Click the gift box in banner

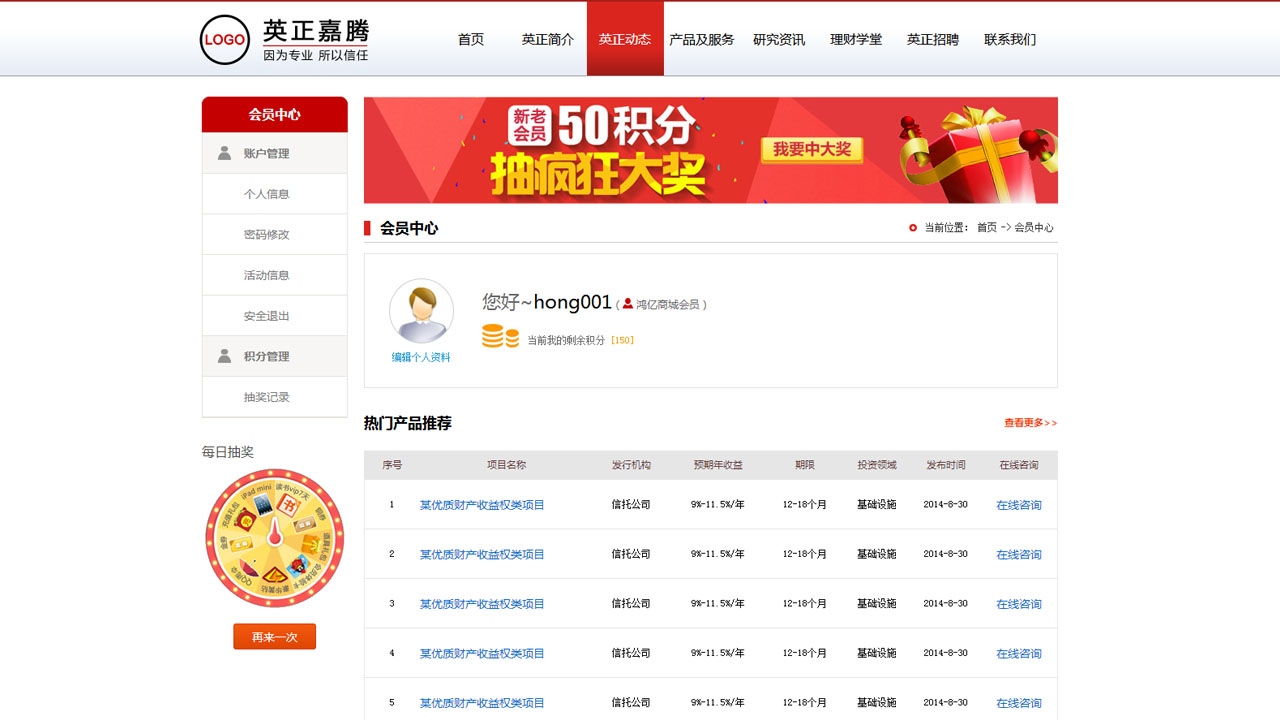pyautogui.click(x=962, y=150)
